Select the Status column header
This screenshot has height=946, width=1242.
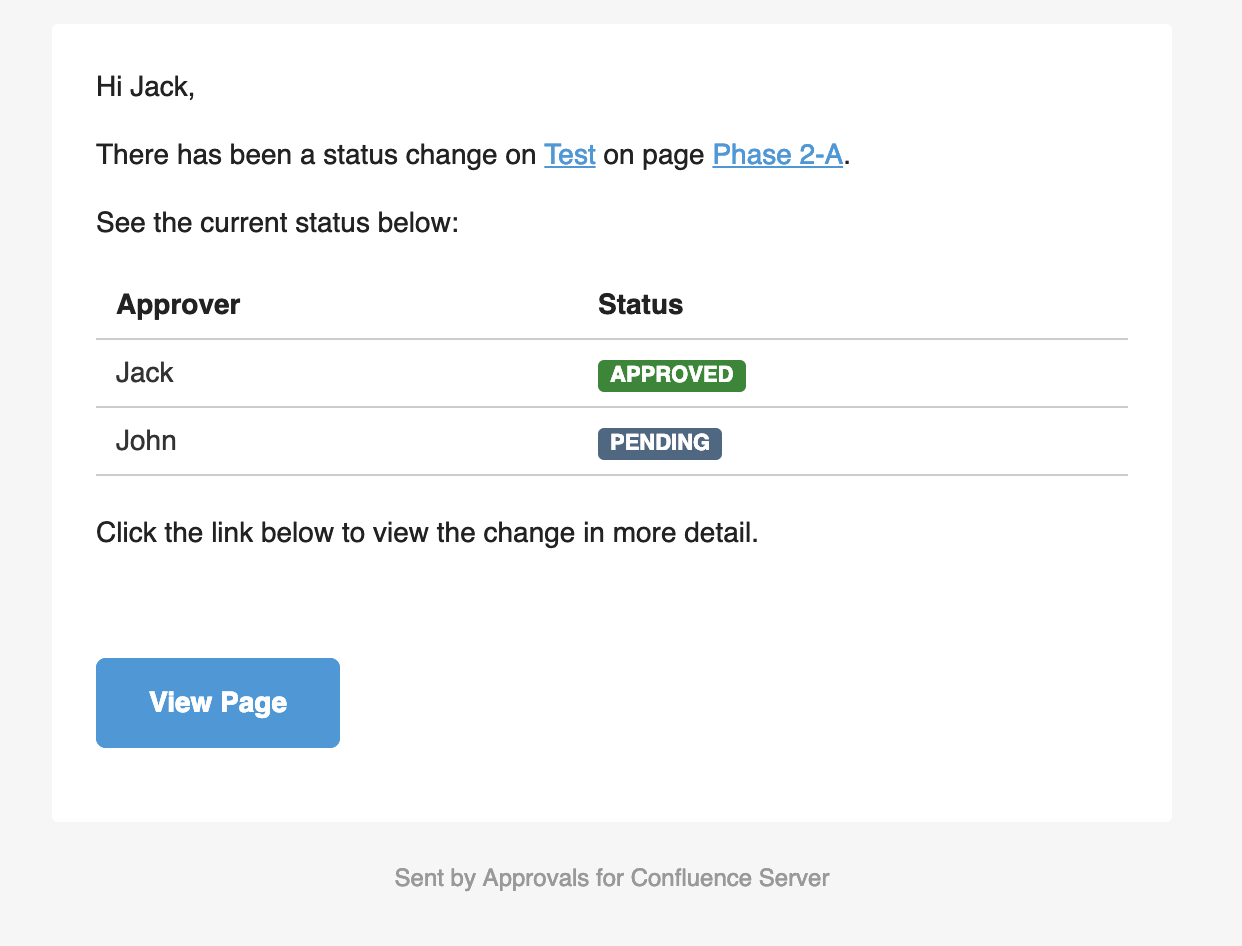[640, 305]
